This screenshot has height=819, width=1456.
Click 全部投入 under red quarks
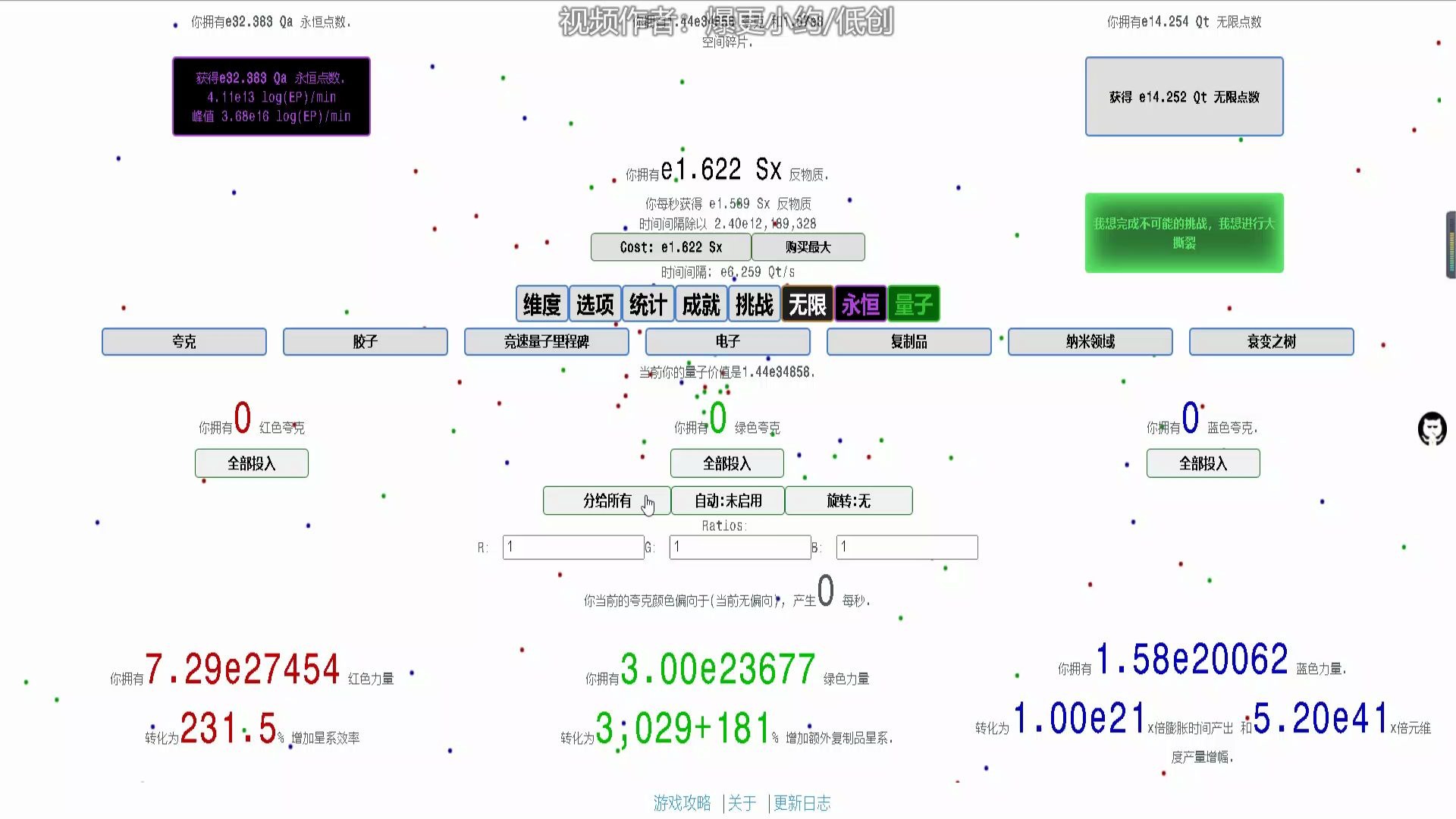(251, 463)
